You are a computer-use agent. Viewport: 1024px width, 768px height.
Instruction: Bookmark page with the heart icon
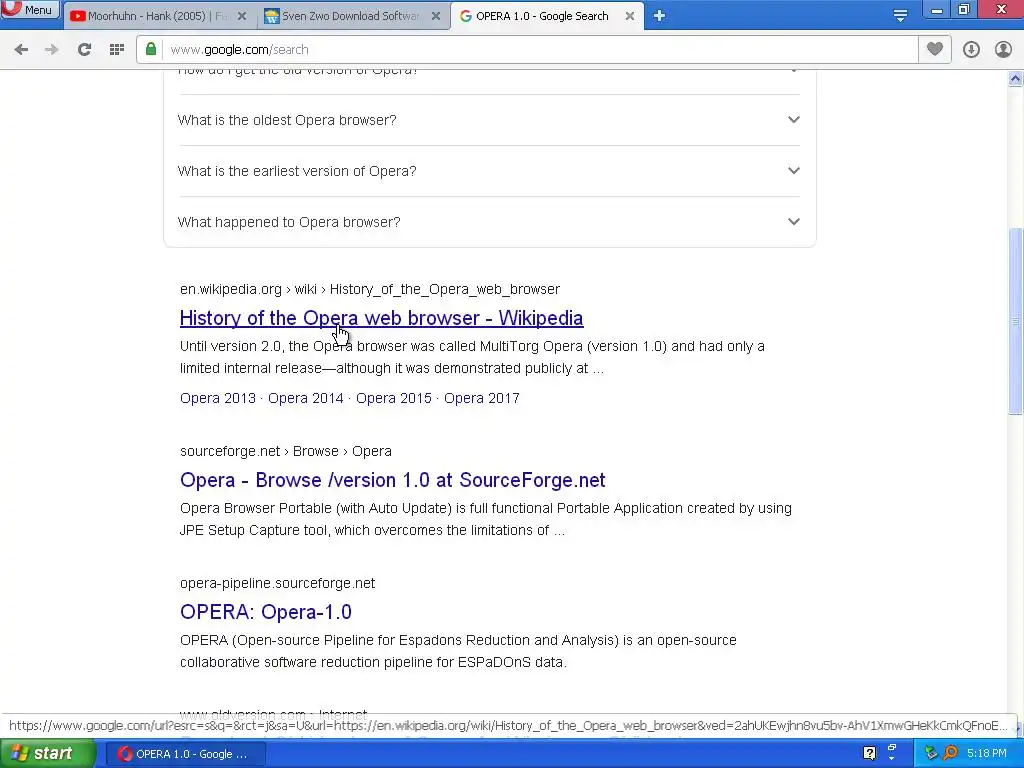click(935, 49)
